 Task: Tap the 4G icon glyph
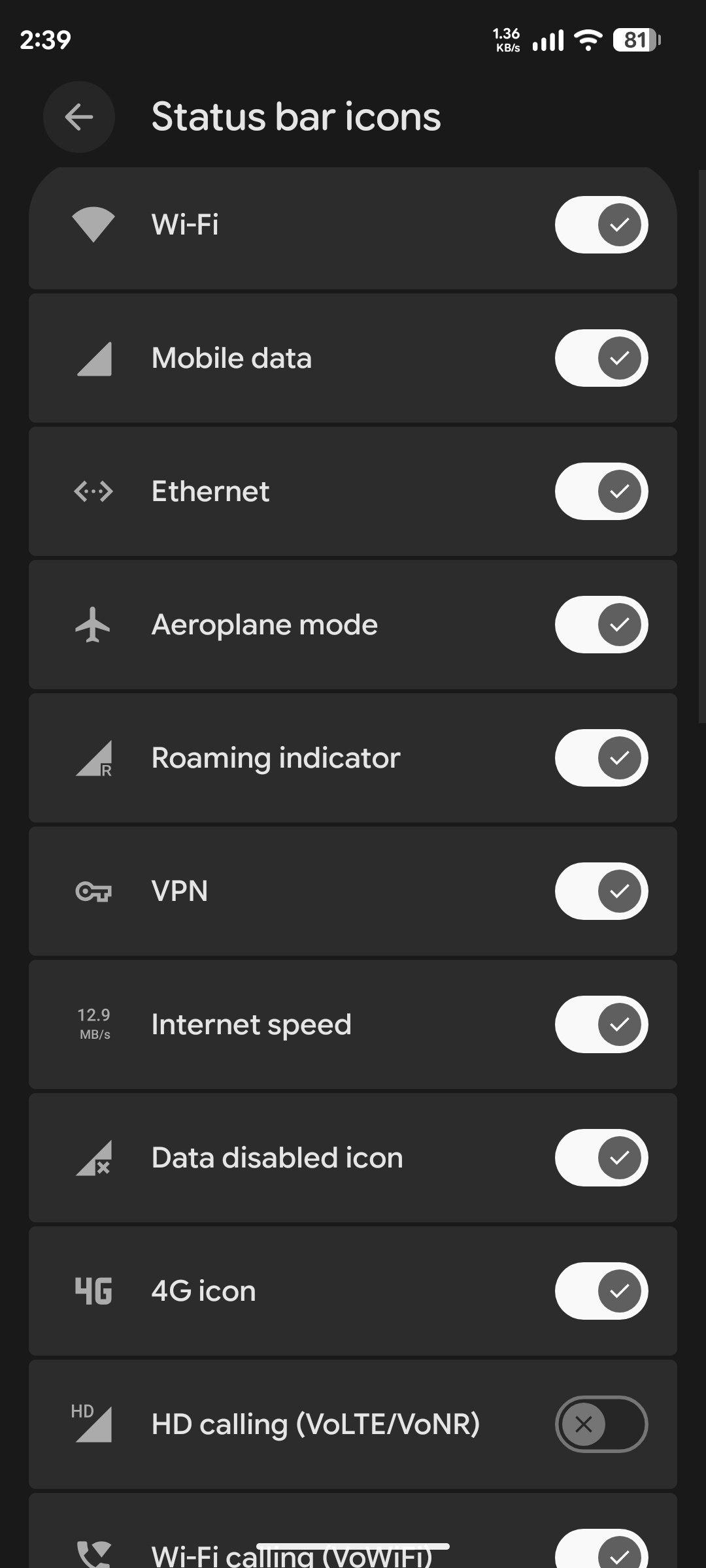93,1291
